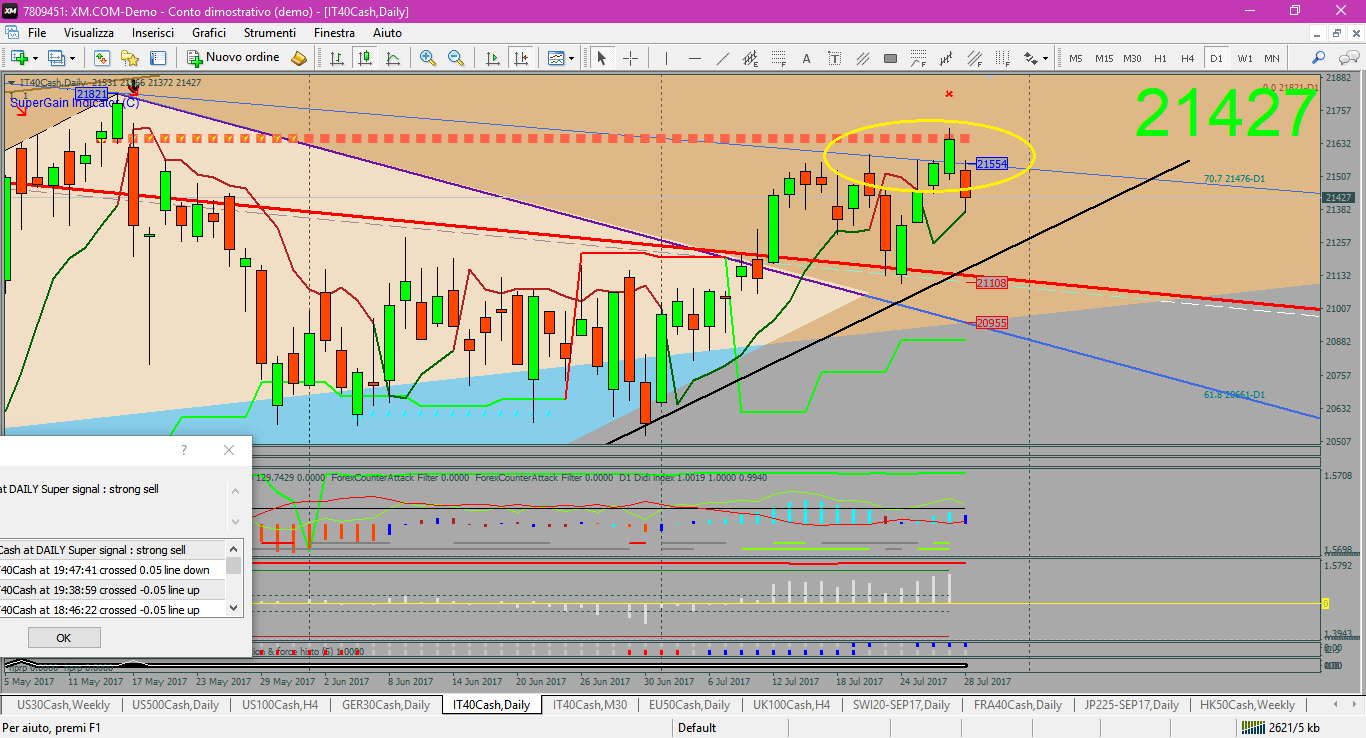This screenshot has height=738, width=1366.
Task: Select the rectangle shape tool
Action: pos(889,58)
